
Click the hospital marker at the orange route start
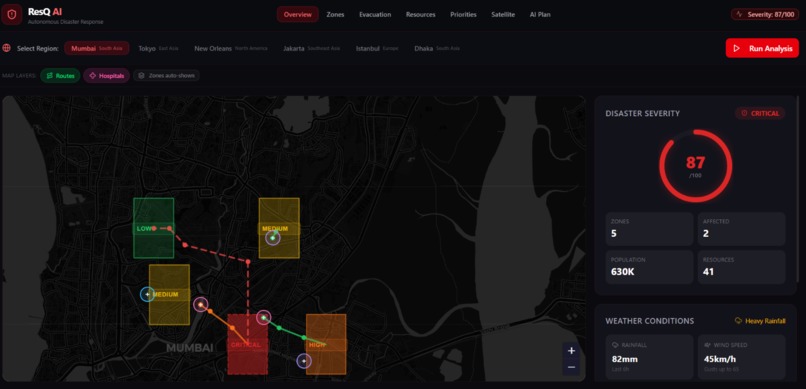click(x=200, y=305)
